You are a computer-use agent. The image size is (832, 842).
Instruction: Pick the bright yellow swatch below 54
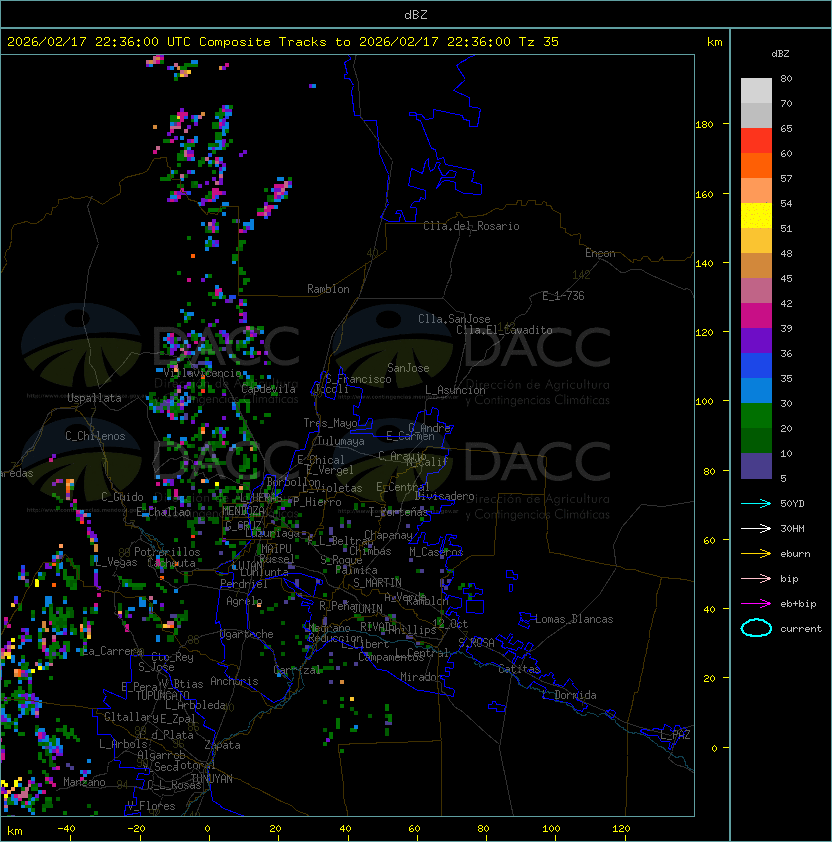(756, 216)
